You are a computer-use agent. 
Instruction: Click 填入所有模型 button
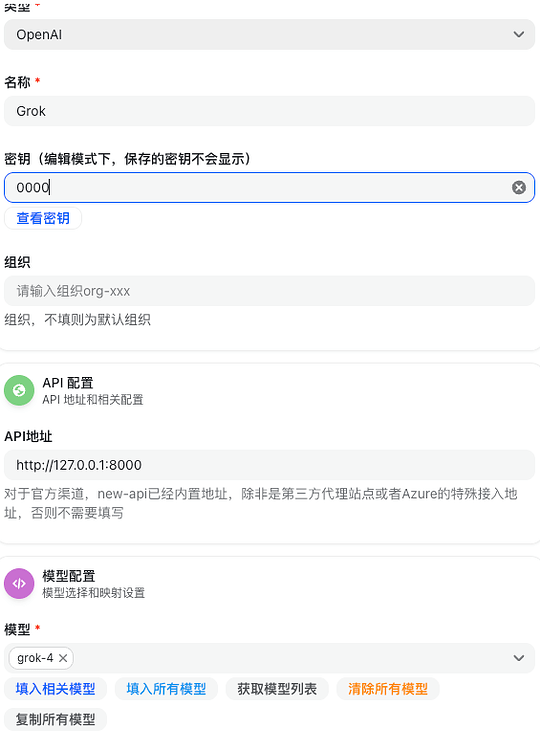166,689
